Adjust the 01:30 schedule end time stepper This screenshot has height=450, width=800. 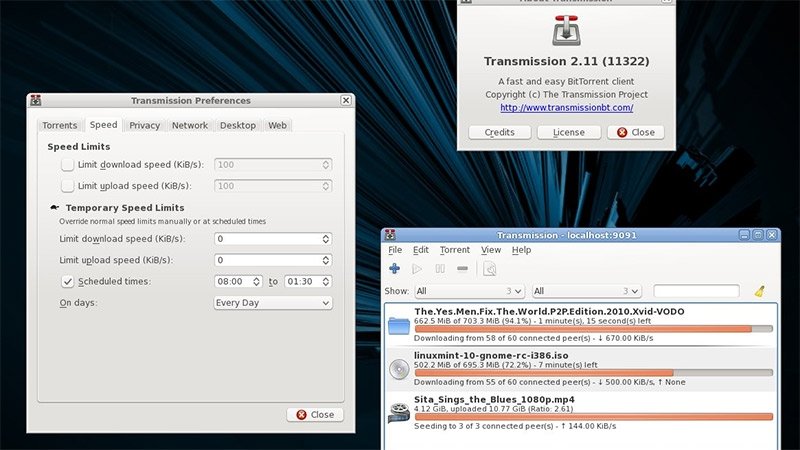click(326, 282)
